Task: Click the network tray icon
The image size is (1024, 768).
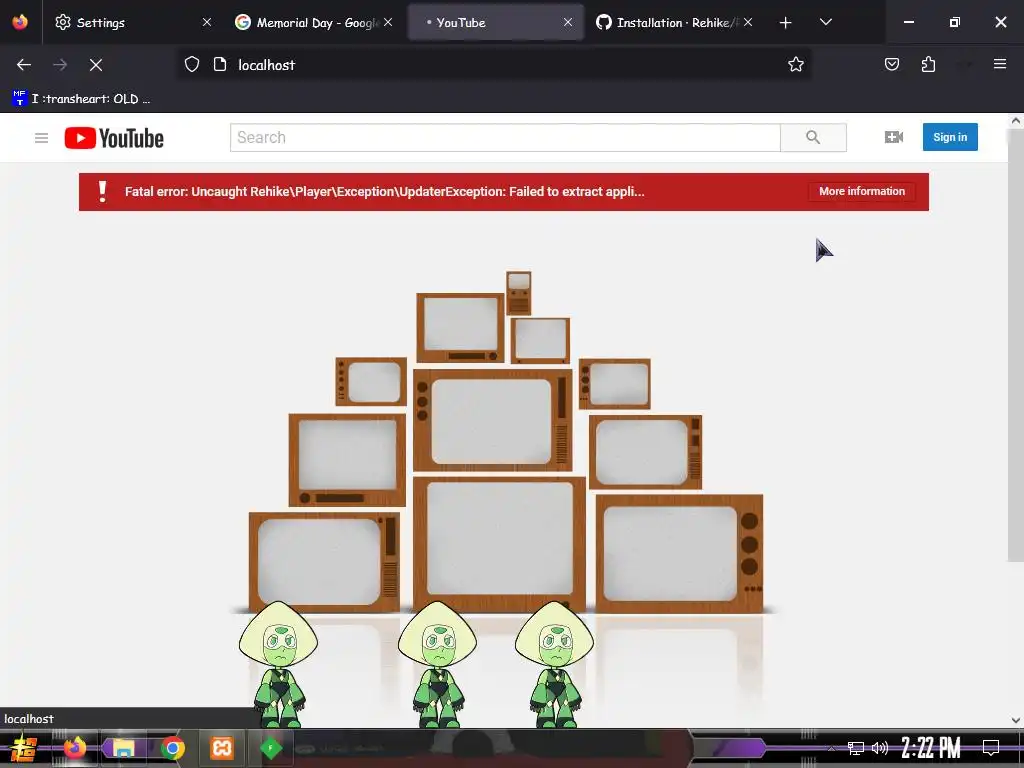Action: [855, 748]
